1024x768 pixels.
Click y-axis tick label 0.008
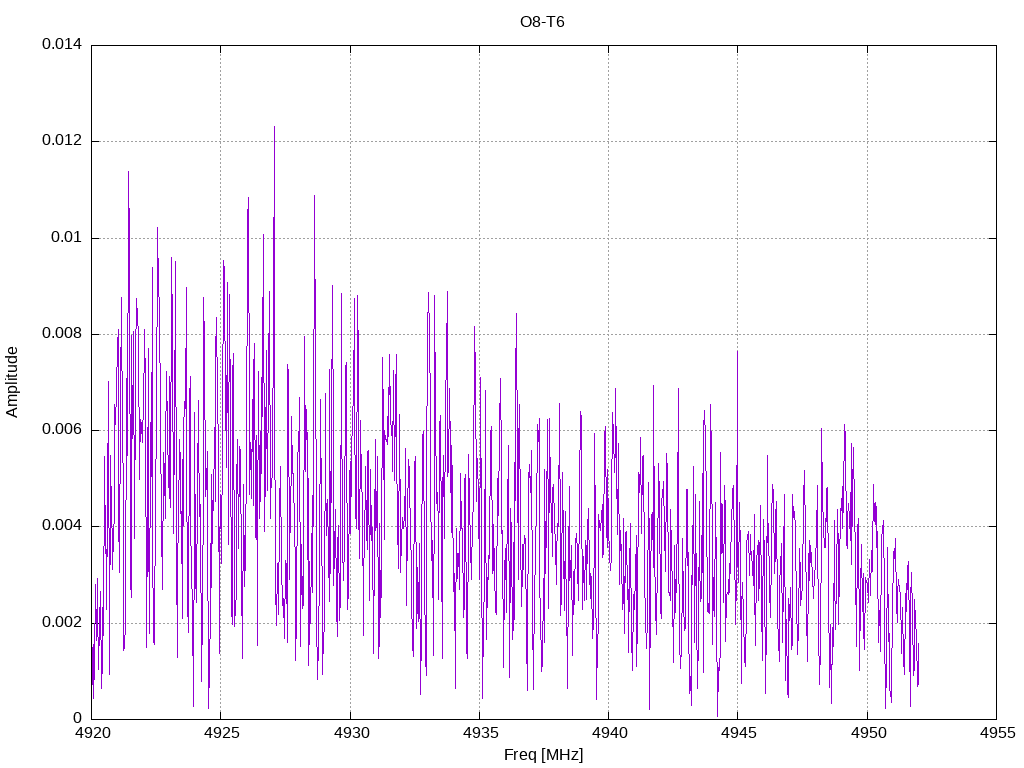tap(62, 333)
